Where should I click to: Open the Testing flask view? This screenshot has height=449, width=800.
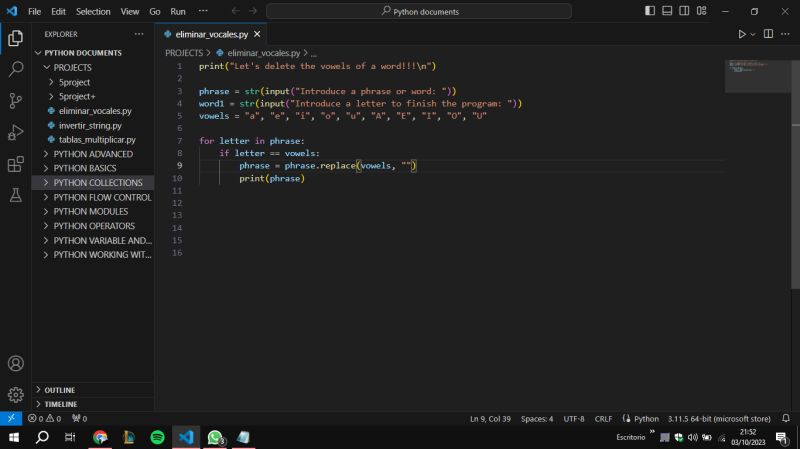[x=15, y=195]
